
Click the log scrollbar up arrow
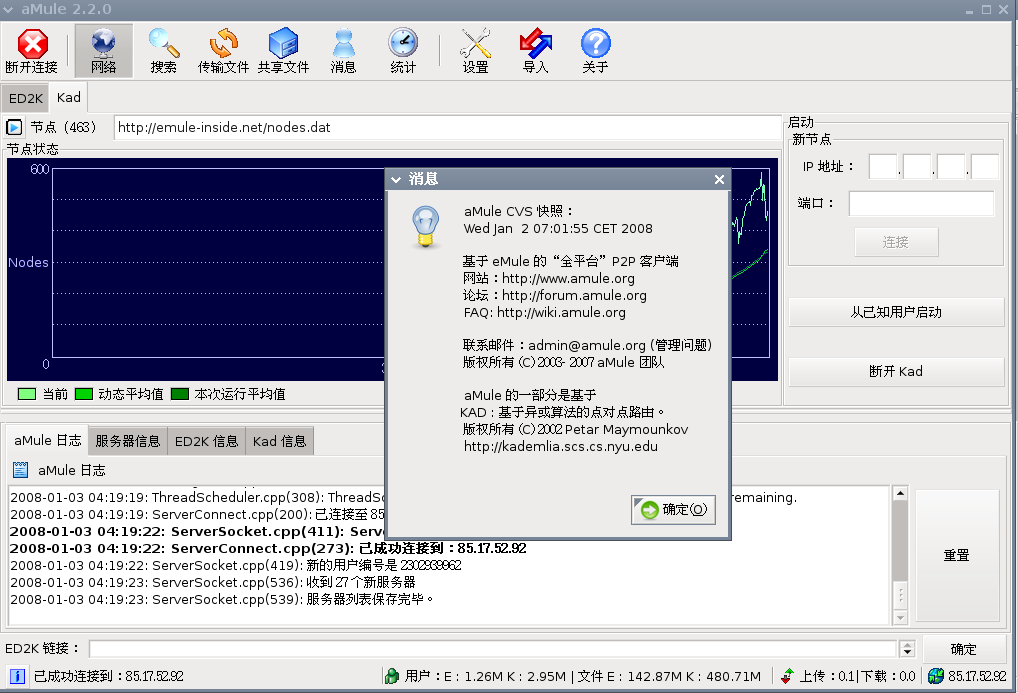point(900,493)
